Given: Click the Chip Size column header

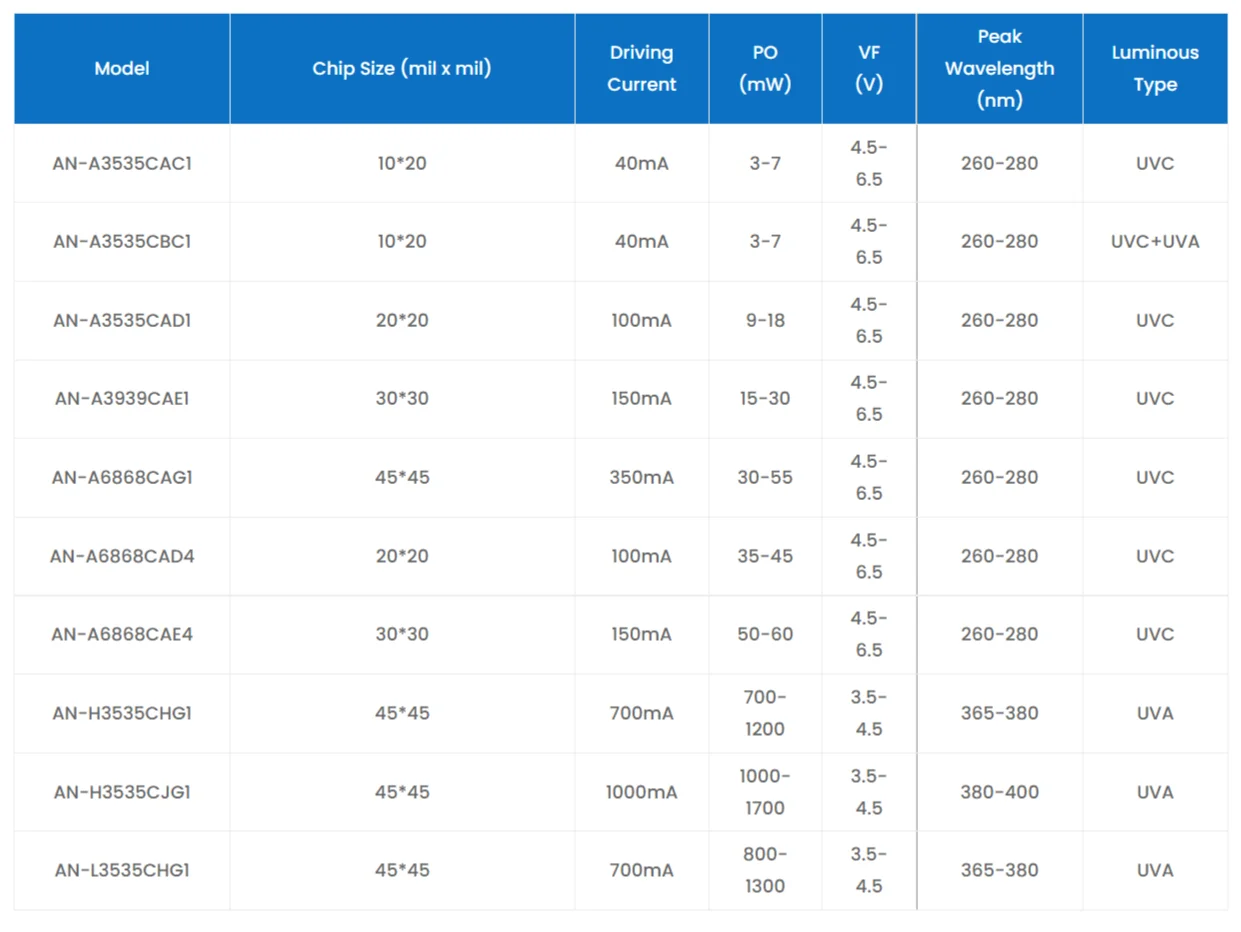Looking at the screenshot, I should coord(402,69).
